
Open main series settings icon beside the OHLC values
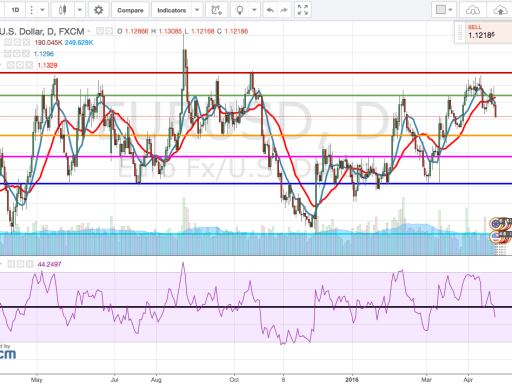click(109, 31)
